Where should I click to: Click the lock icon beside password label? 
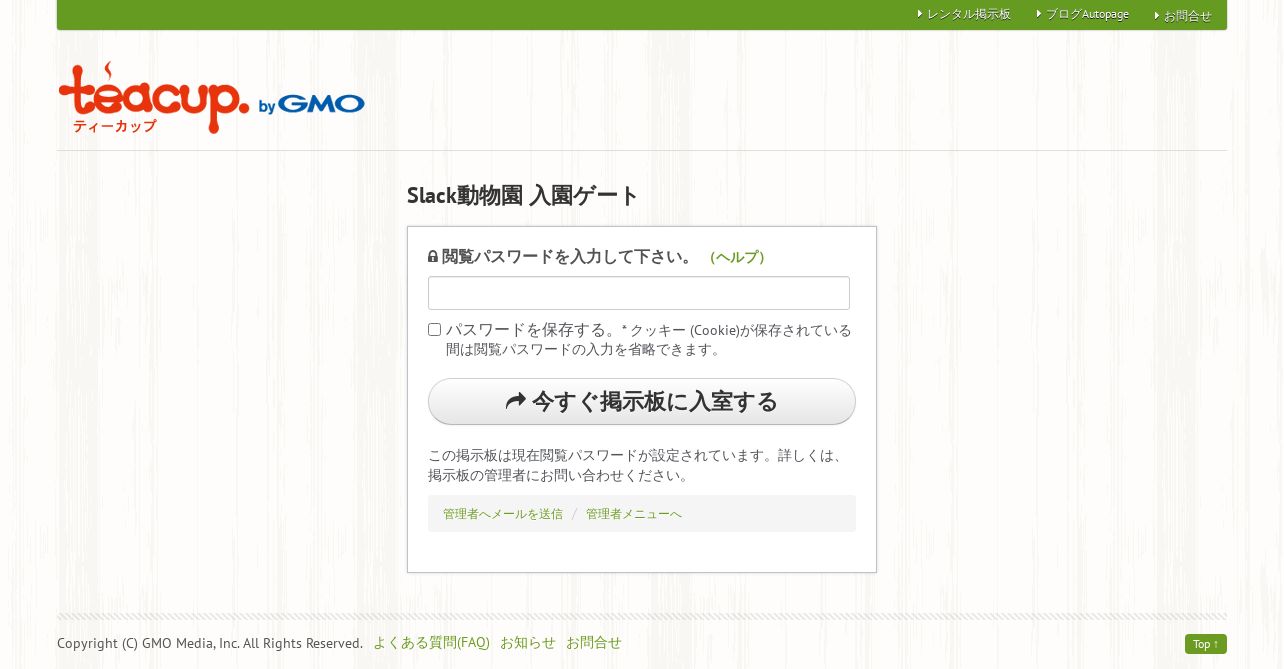(433, 256)
